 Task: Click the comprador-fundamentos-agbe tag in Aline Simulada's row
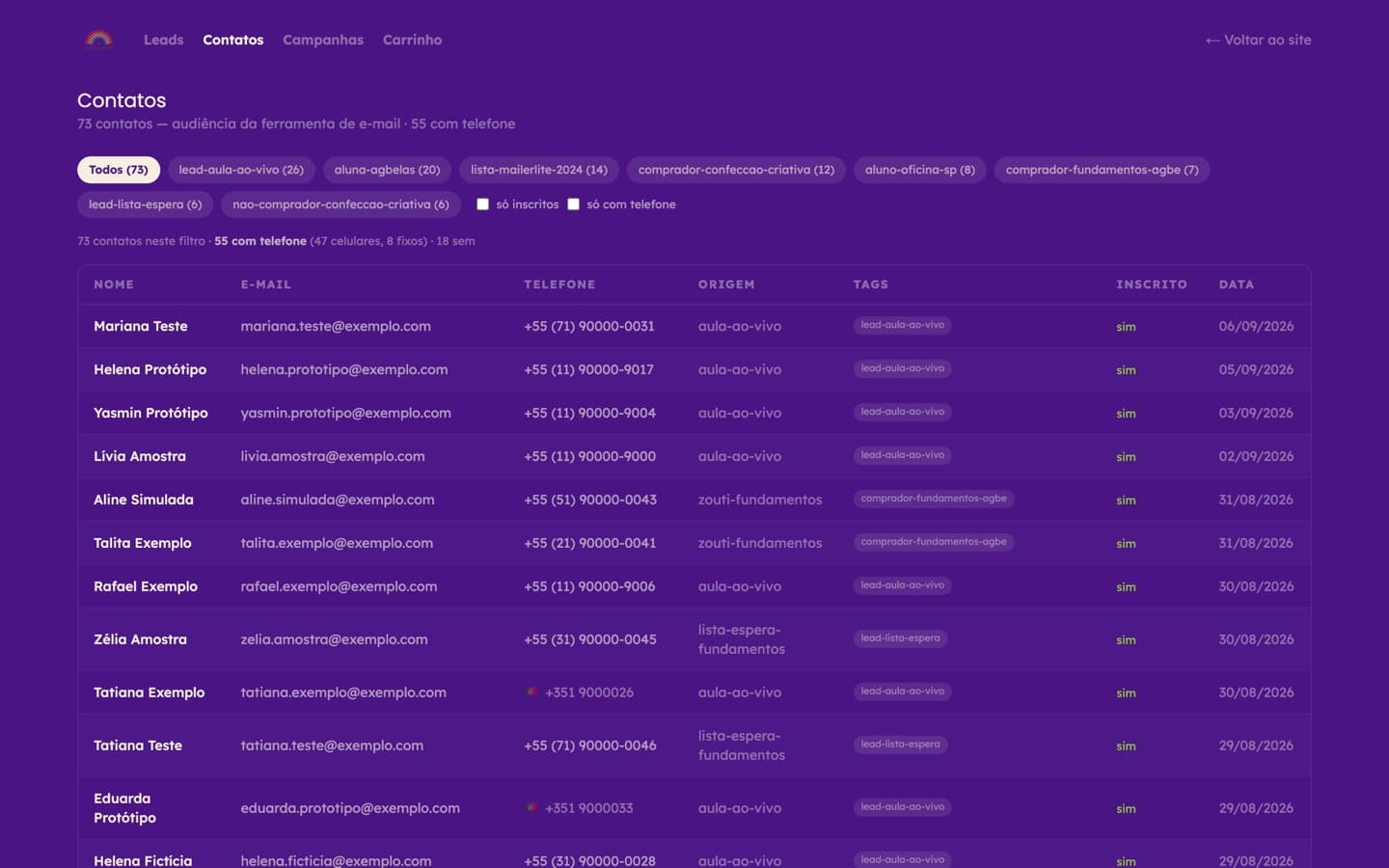click(934, 499)
